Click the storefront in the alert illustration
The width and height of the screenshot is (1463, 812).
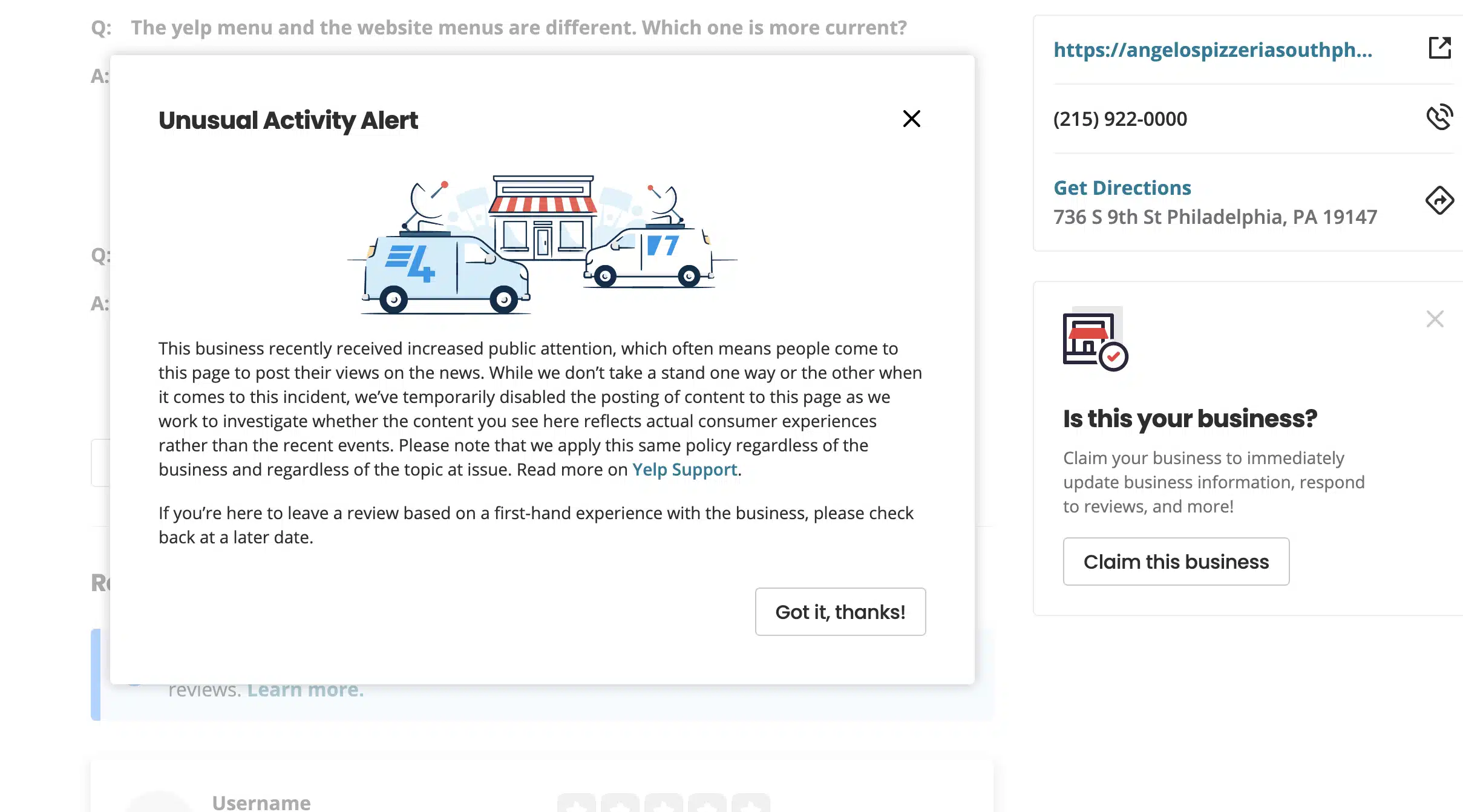pyautogui.click(x=543, y=217)
